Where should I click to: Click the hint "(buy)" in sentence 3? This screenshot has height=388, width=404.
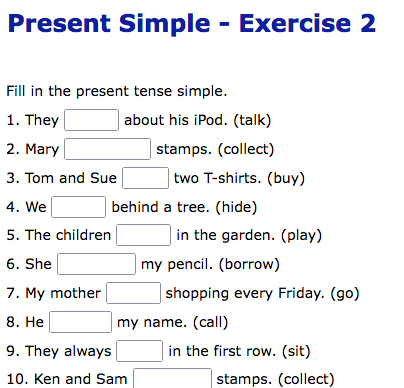pyautogui.click(x=286, y=178)
